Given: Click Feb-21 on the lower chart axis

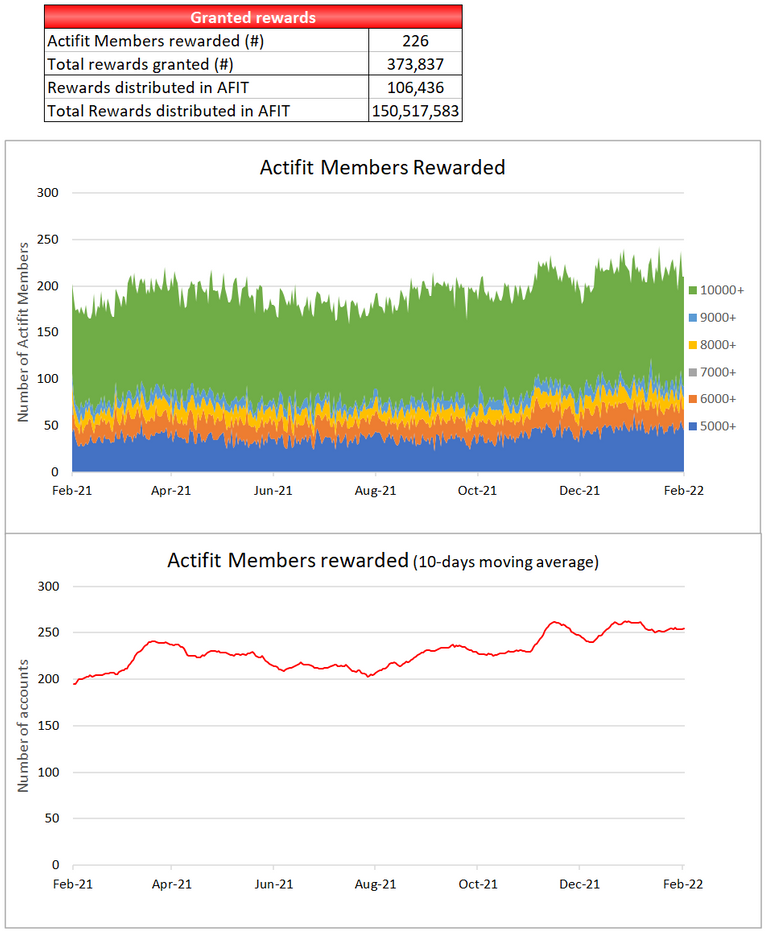Looking at the screenshot, I should pyautogui.click(x=72, y=884).
